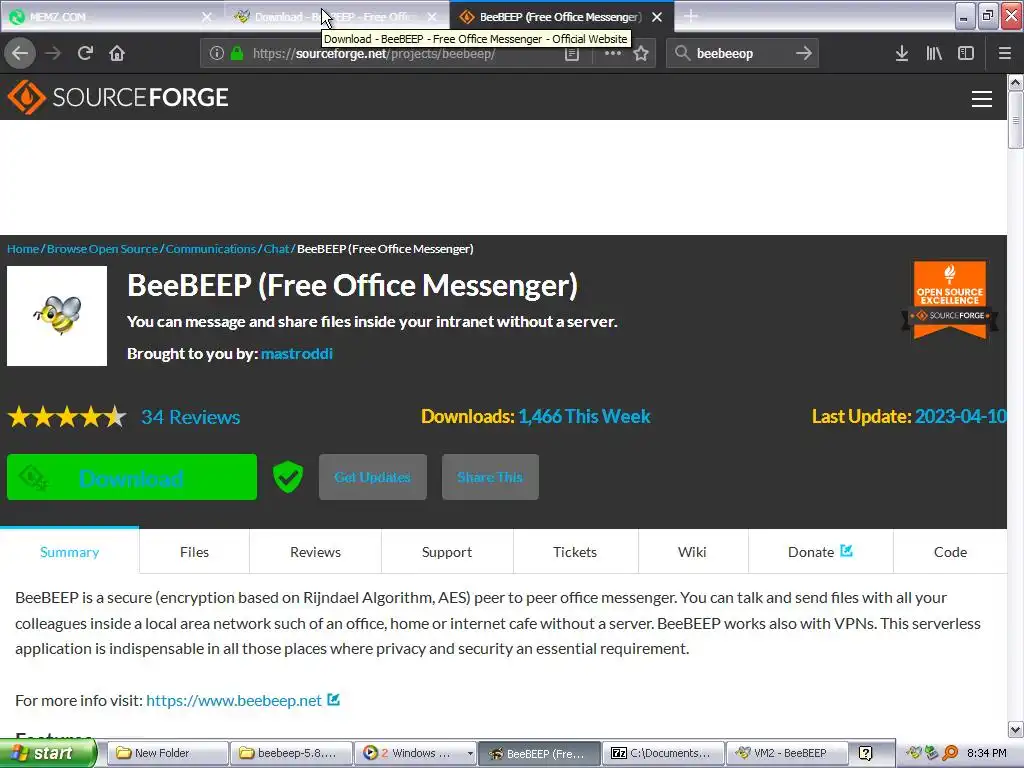
Task: Switch to New Folder taskbar window
Action: tap(167, 753)
